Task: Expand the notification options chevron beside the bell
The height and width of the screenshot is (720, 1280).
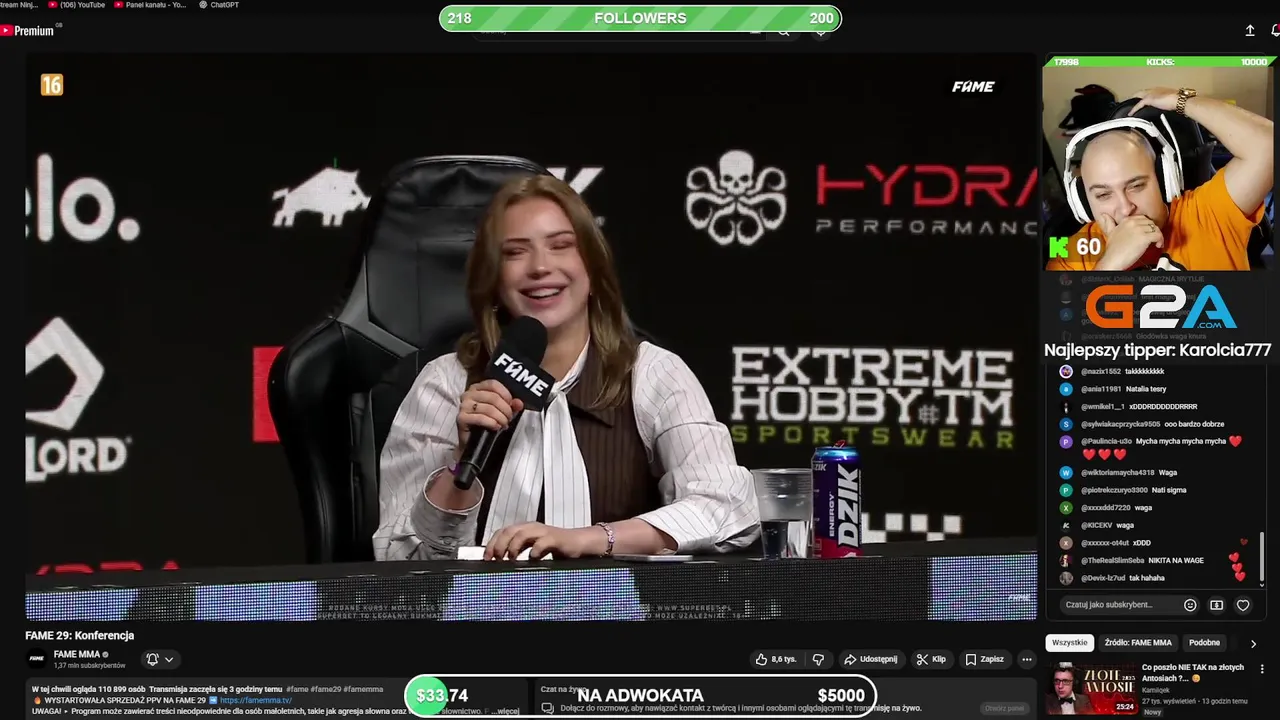Action: coord(169,659)
